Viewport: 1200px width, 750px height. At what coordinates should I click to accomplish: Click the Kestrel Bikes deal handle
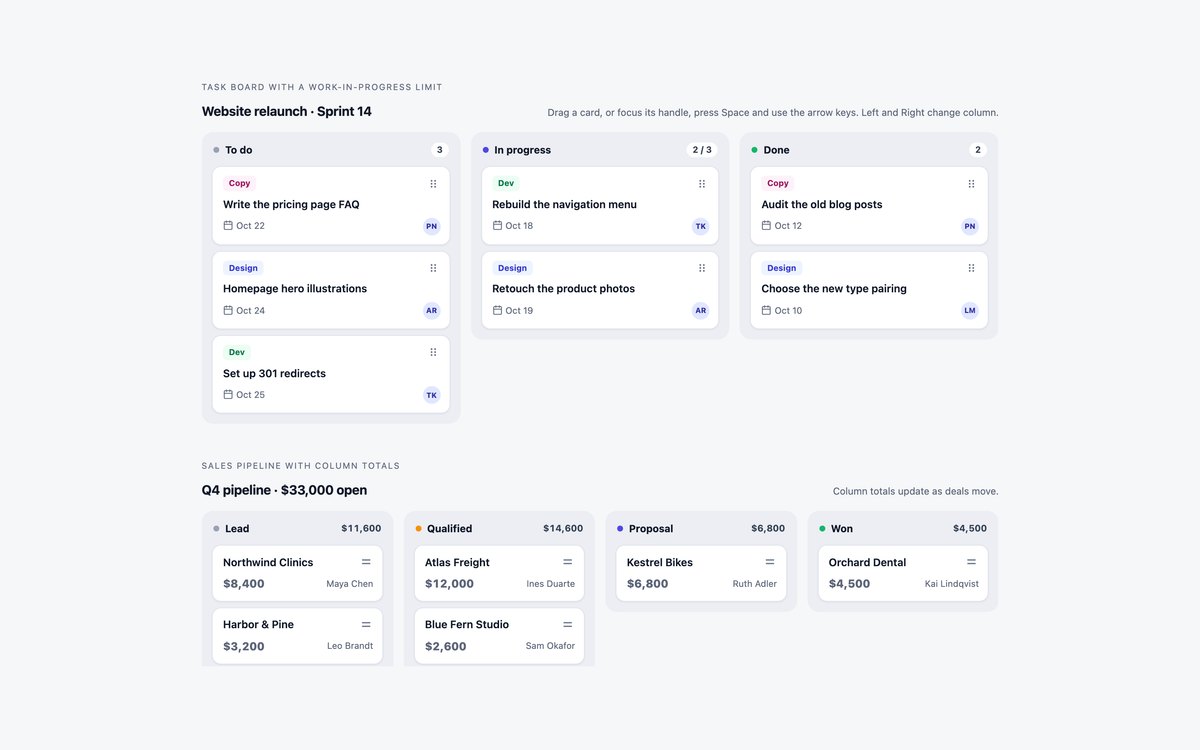[x=770, y=562]
